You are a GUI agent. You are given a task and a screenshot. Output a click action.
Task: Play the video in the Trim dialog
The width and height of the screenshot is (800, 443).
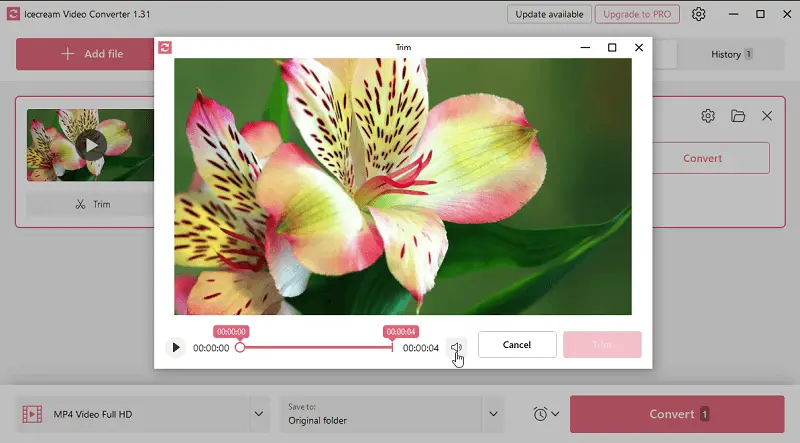(176, 348)
